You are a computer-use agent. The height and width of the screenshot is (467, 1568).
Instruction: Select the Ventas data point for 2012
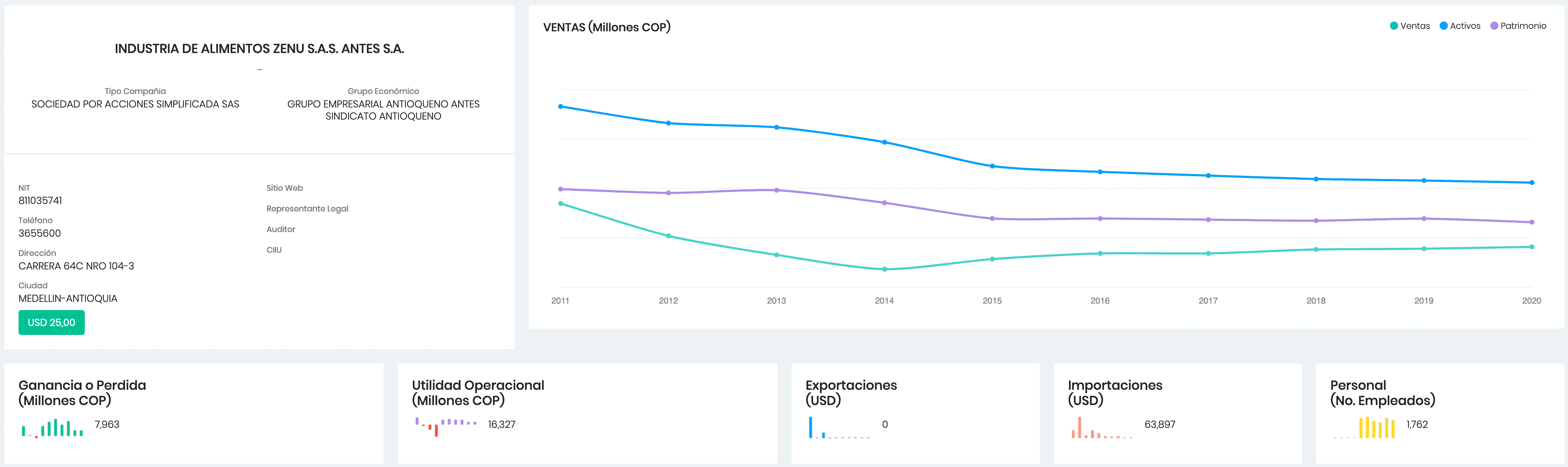pyautogui.click(x=668, y=236)
